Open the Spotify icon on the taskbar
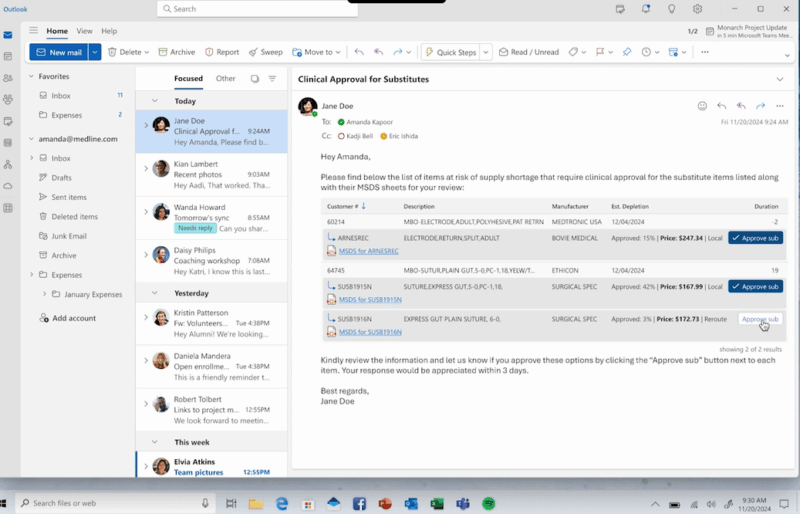800x514 pixels. click(x=489, y=503)
